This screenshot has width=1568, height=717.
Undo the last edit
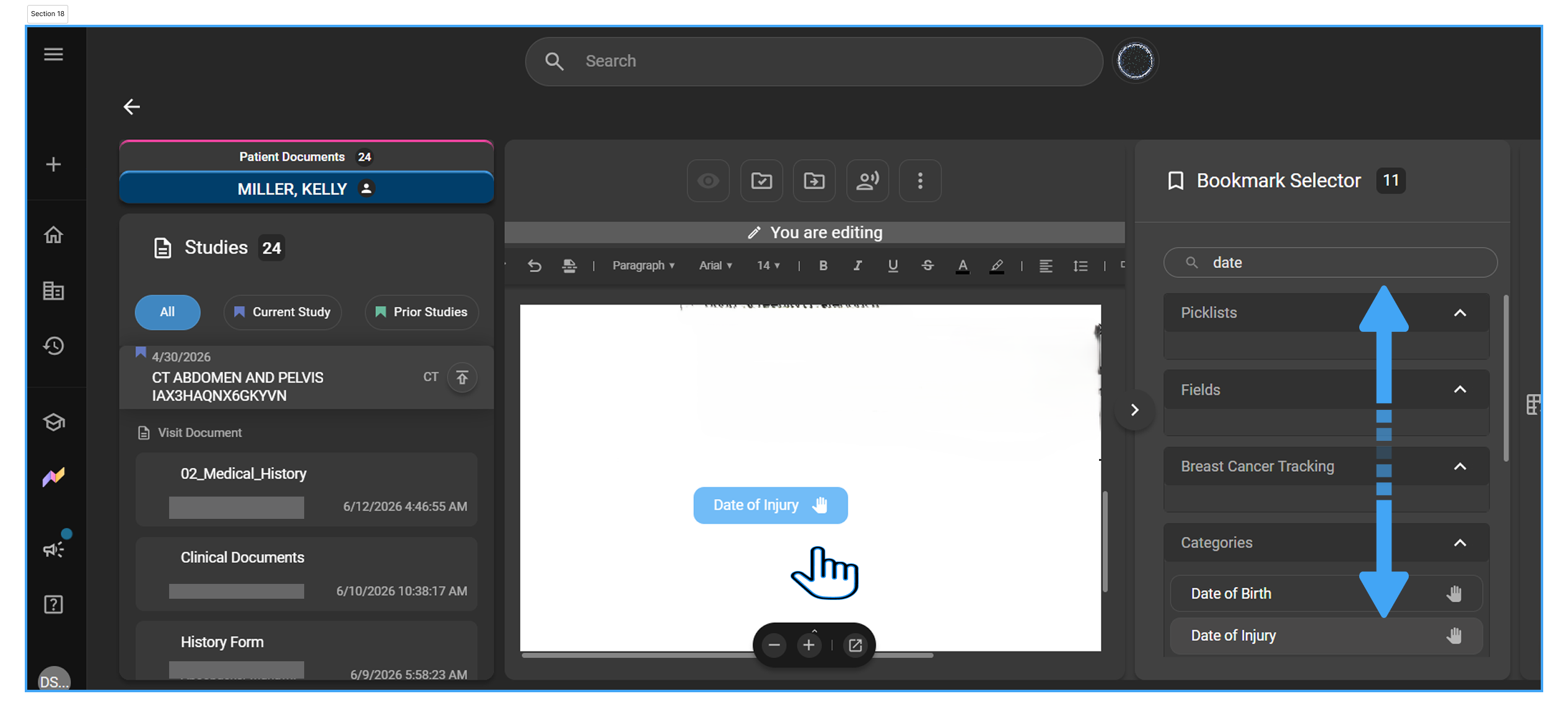click(x=534, y=266)
